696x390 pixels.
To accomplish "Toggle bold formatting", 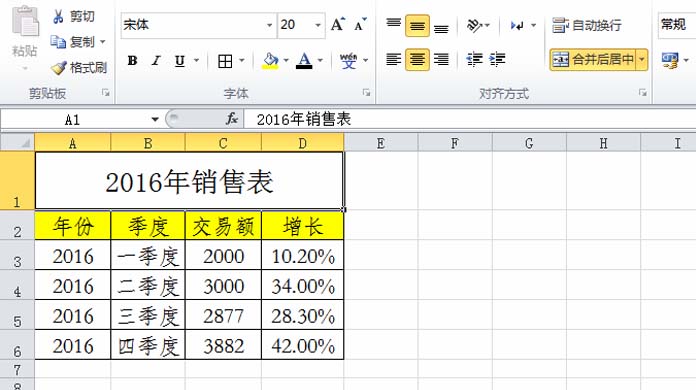I will click(x=132, y=60).
